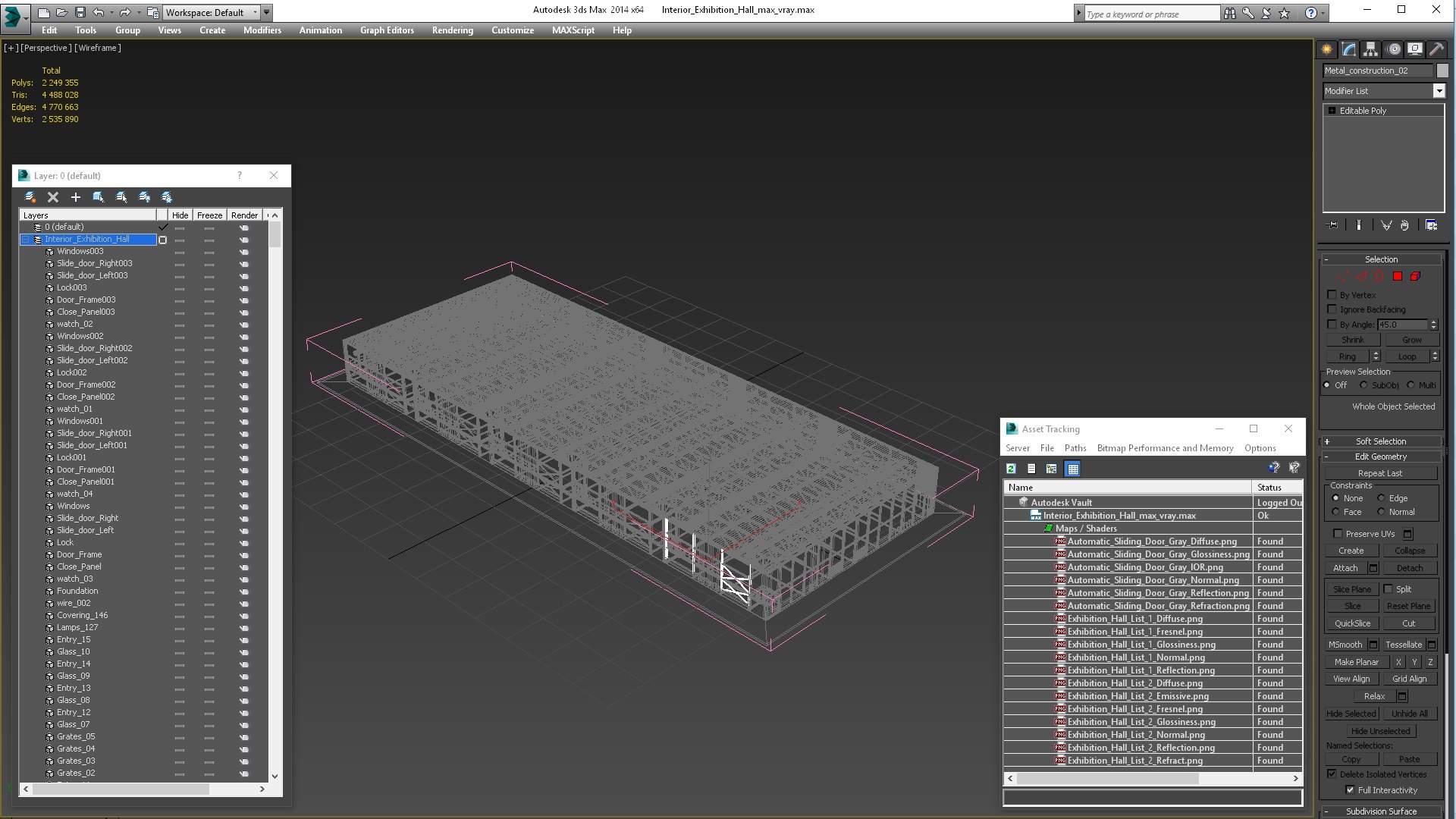The height and width of the screenshot is (819, 1456).
Task: Select Vertex sub-object level icon
Action: coord(1343,277)
